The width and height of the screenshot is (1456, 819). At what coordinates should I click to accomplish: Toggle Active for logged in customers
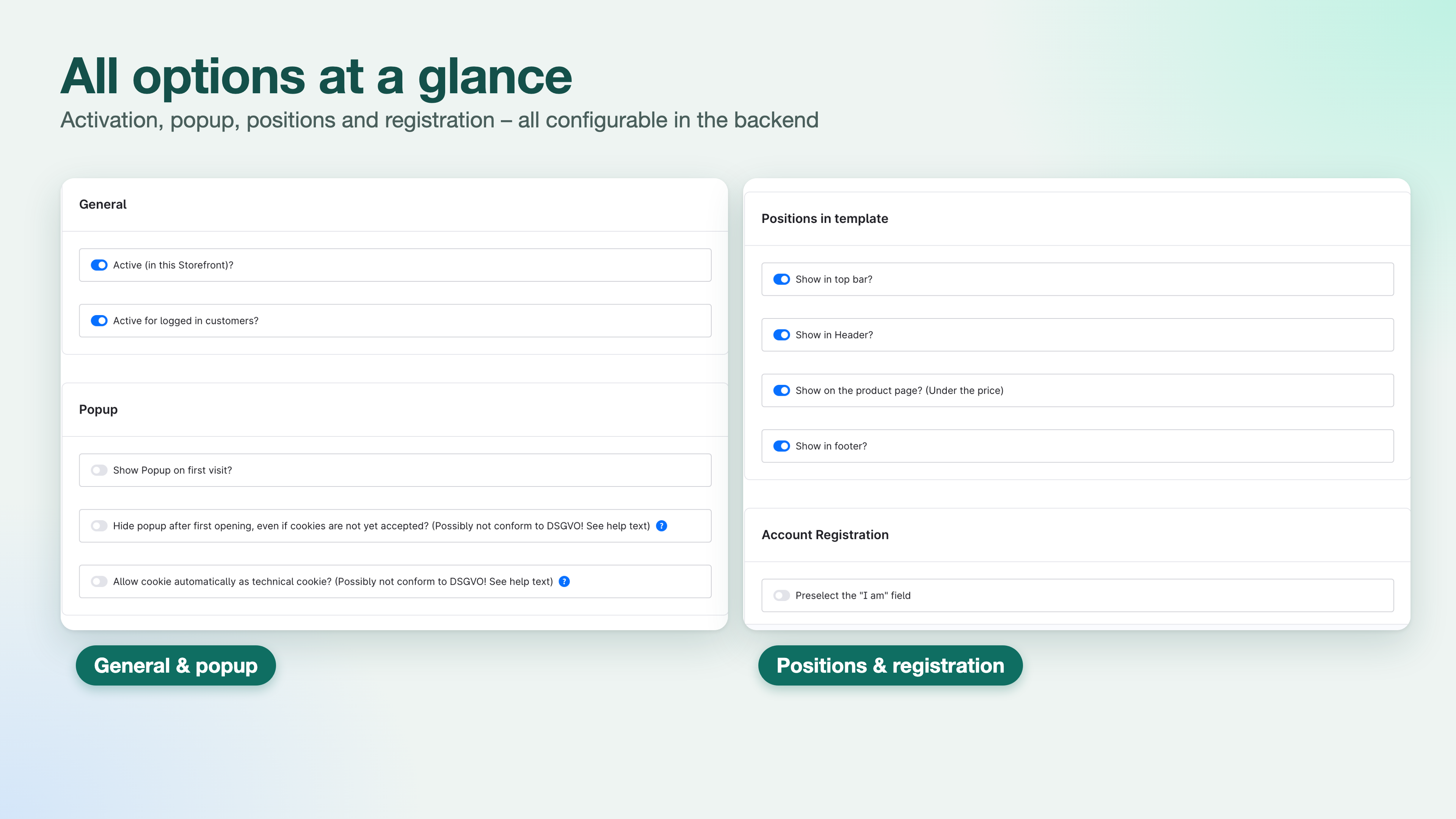pos(99,320)
